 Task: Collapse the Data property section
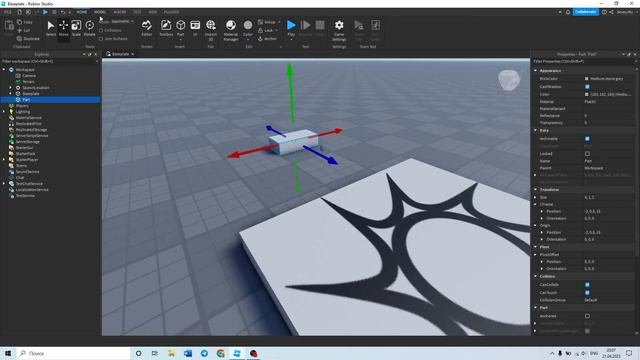[536, 130]
